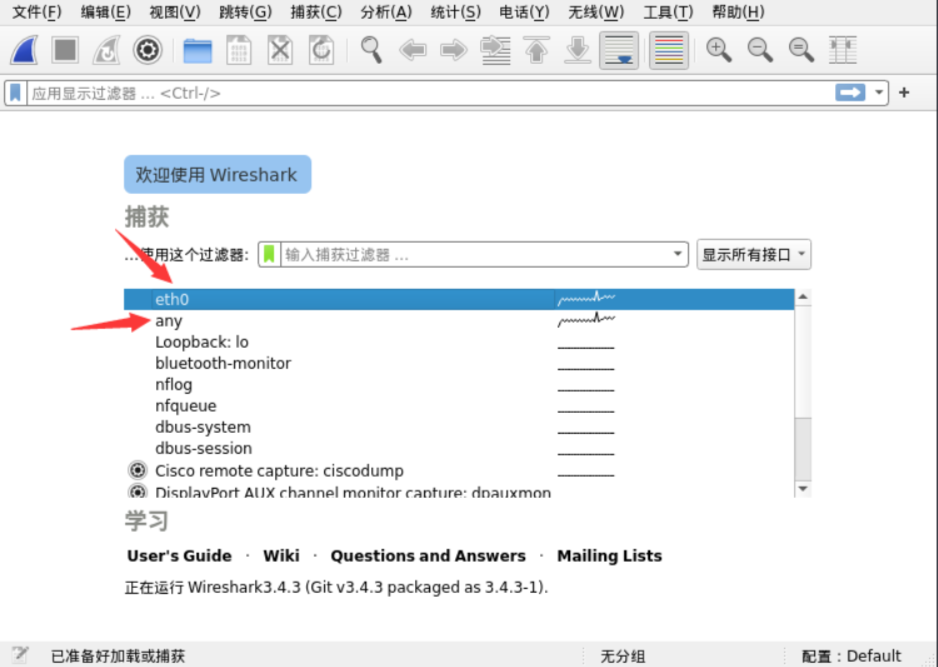Open the 编辑(E) menu
The height and width of the screenshot is (667, 938).
pos(105,12)
